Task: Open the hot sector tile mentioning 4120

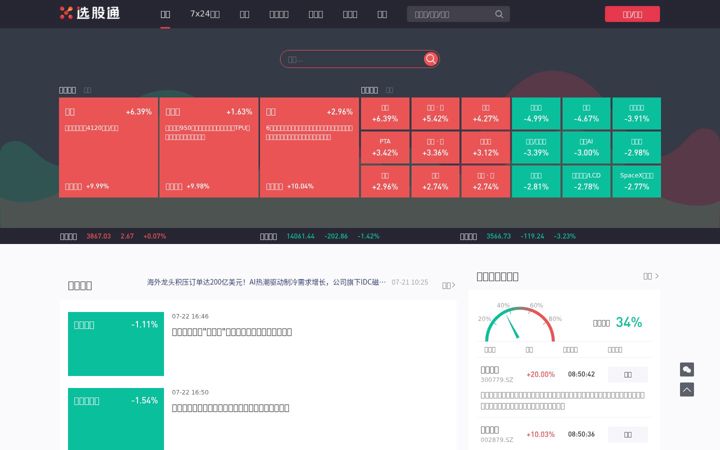Action: (x=108, y=147)
